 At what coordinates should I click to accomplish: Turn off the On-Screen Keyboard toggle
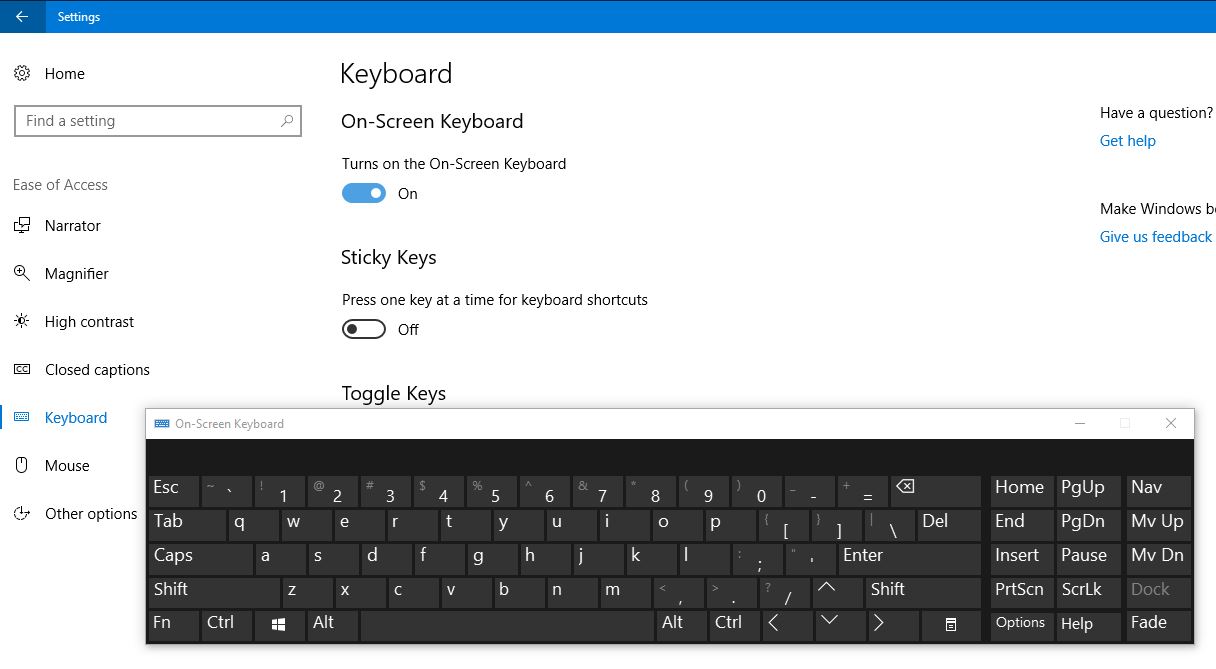pos(364,193)
